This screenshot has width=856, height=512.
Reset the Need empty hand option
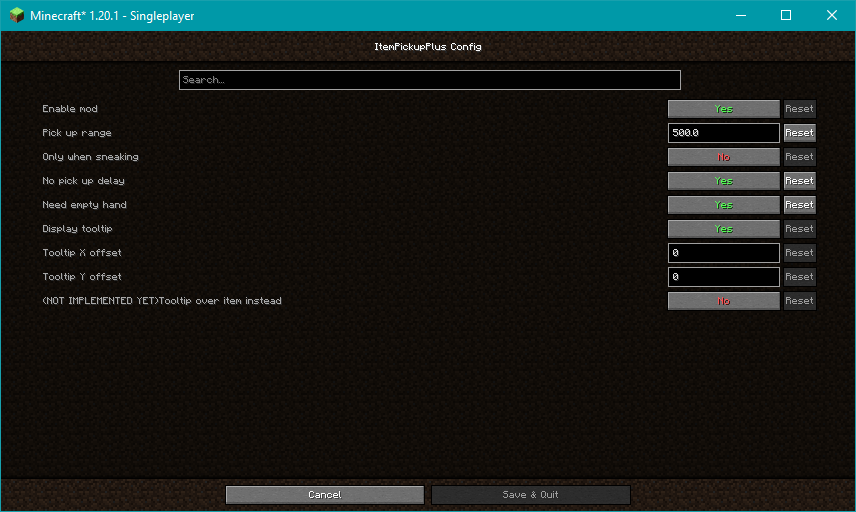click(x=799, y=205)
